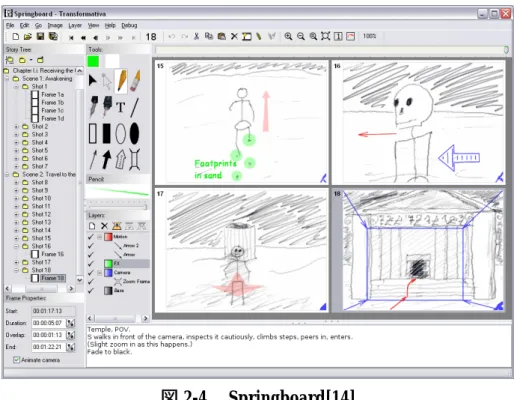This screenshot has width=514, height=400.
Task: Open the View menu
Action: 93,25
